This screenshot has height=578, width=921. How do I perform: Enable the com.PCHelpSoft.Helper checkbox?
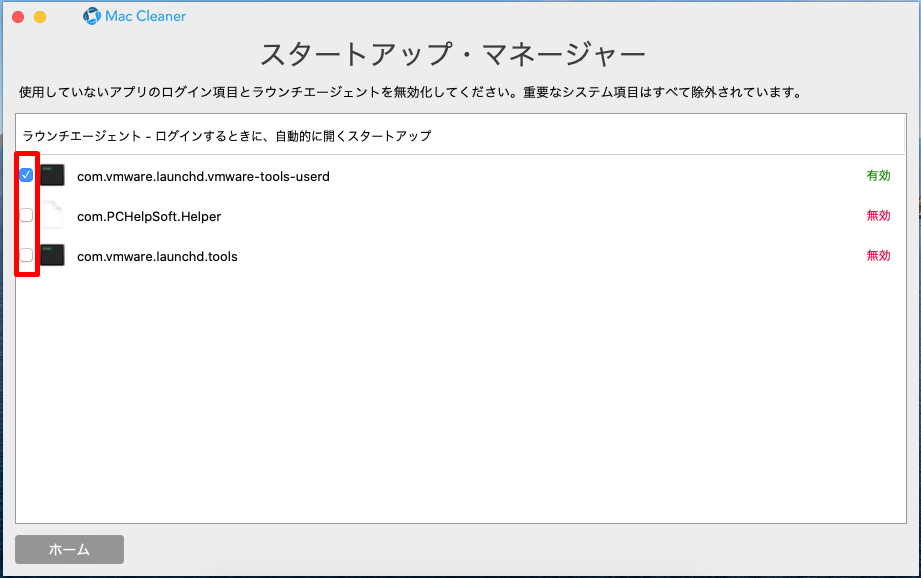point(26,215)
